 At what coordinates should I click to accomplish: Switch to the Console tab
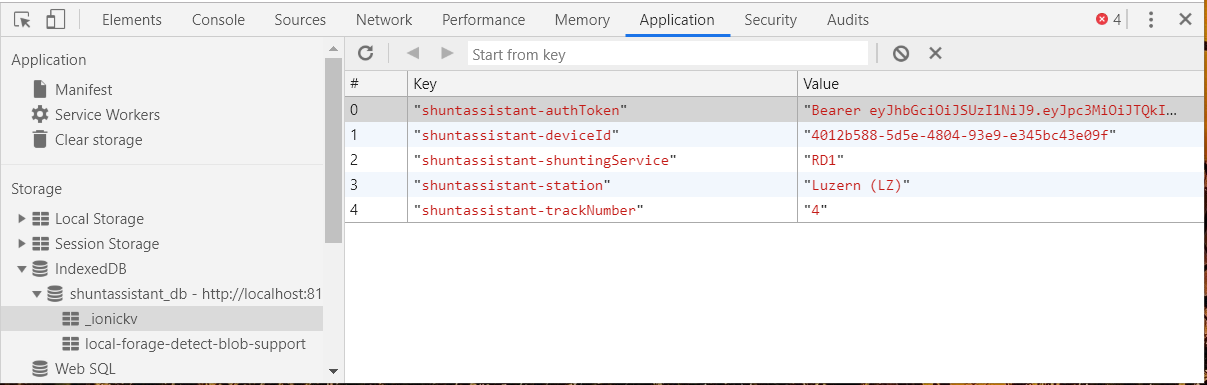(x=218, y=19)
